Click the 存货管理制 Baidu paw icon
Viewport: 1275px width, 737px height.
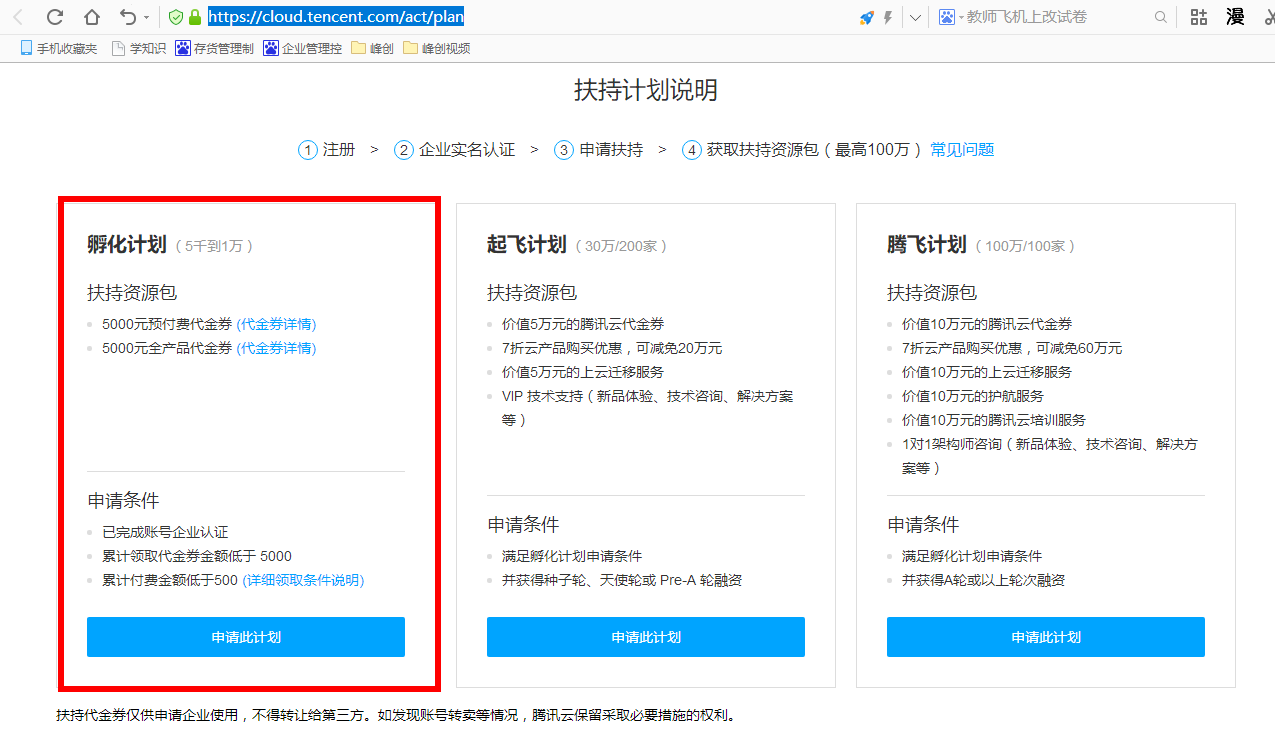click(x=183, y=48)
